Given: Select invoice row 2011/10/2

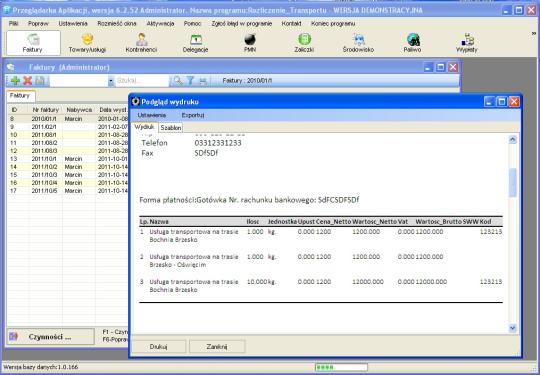Looking at the screenshot, I should pyautogui.click(x=68, y=167).
